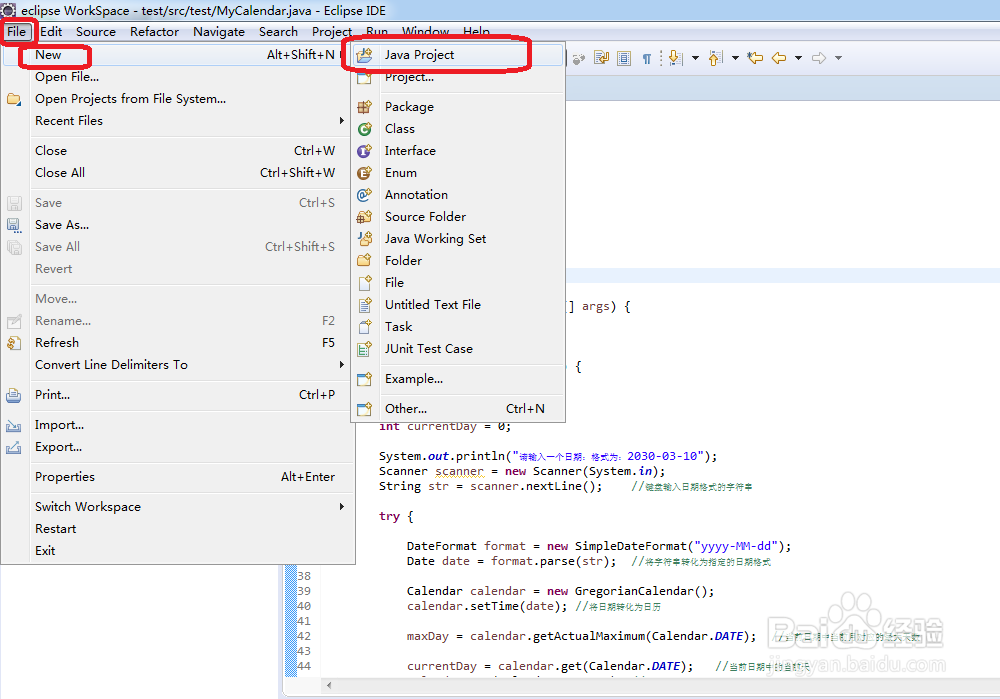Click the Package icon in submenu
Viewport: 1000px width, 699px height.
364,107
